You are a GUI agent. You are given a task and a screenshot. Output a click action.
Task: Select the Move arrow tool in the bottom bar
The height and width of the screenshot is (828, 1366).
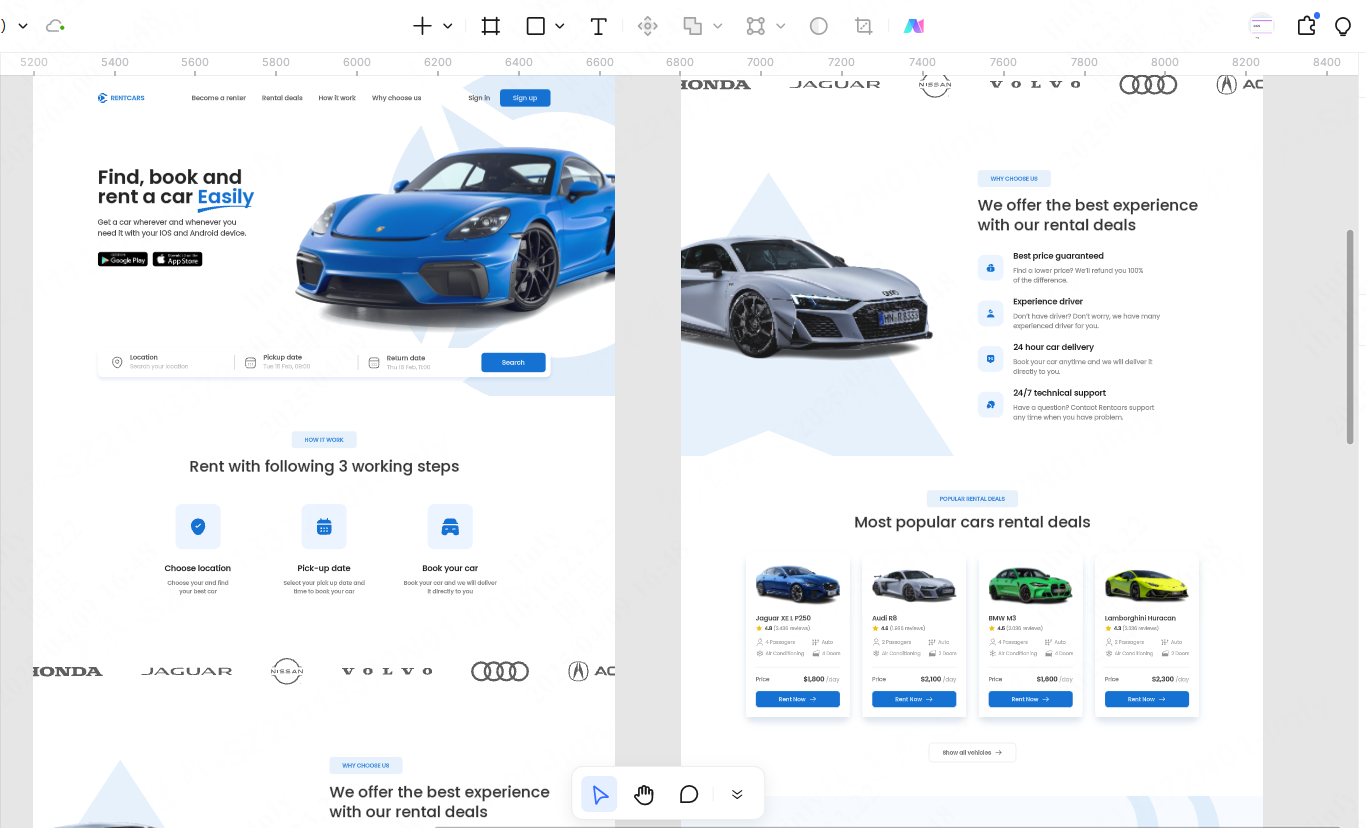pos(599,794)
